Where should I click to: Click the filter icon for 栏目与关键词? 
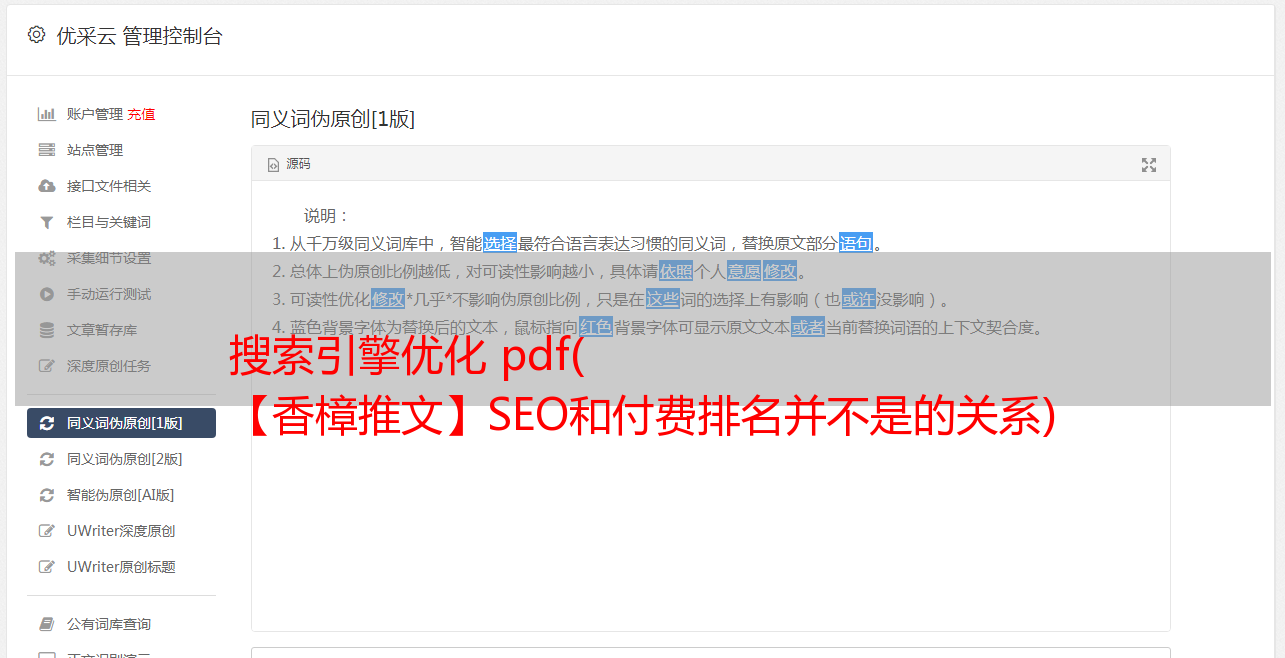click(46, 222)
